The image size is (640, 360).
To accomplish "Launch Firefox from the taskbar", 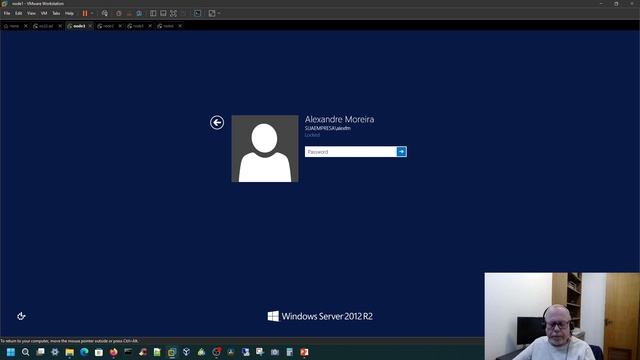I will 113,352.
